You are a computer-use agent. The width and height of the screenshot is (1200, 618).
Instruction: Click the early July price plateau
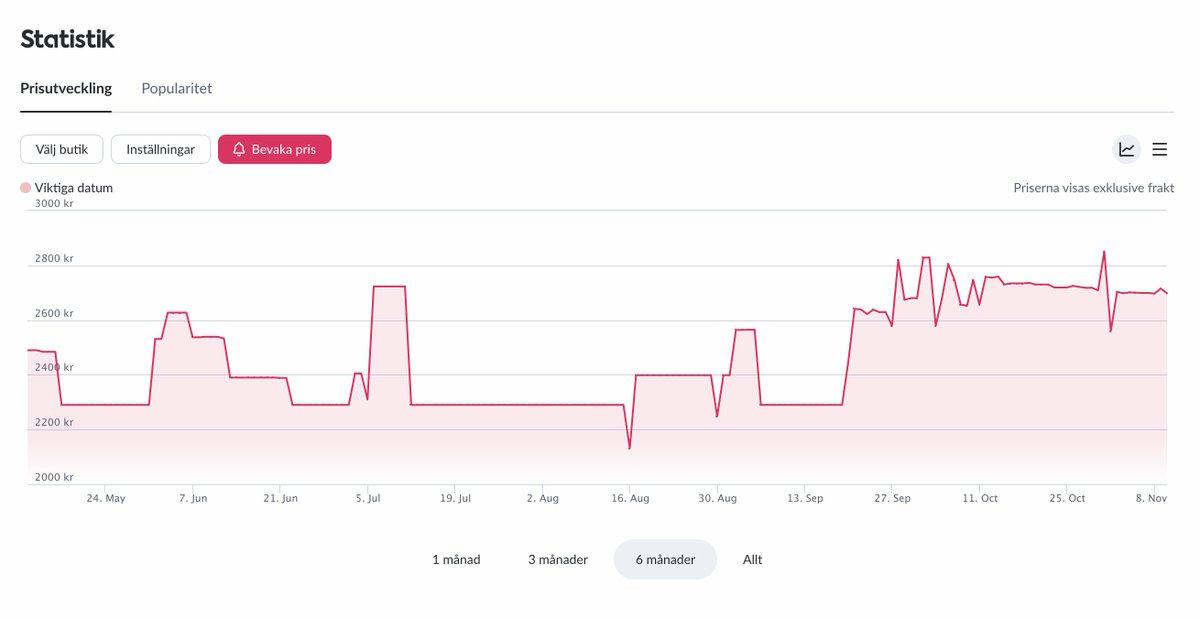tap(389, 287)
